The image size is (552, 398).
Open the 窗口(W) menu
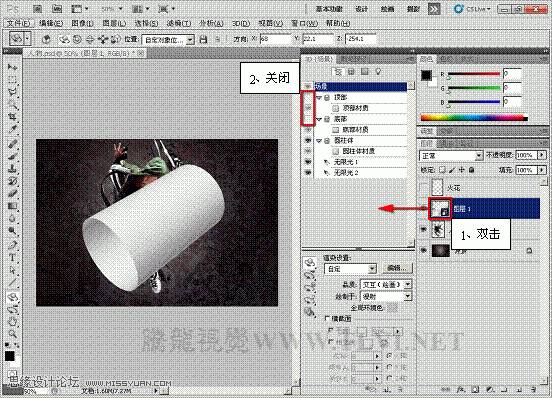305,24
